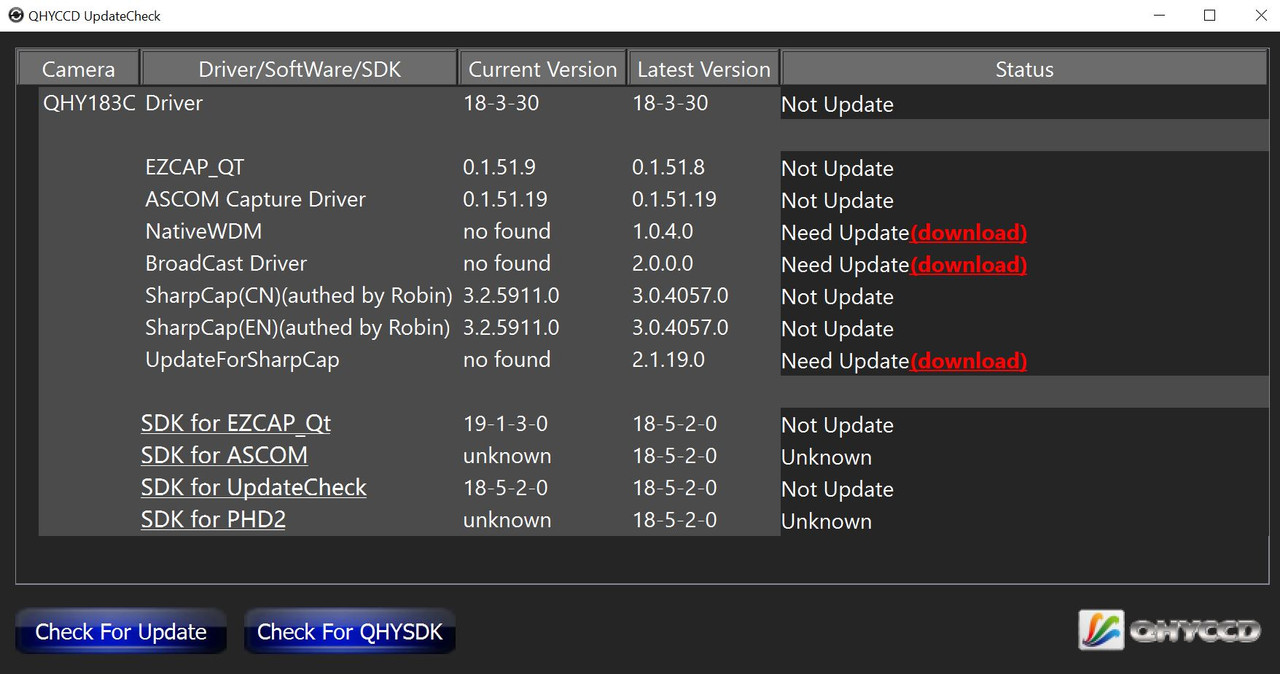Select latest version 1.0.4.0 cell
This screenshot has width=1280, height=674.
[x=662, y=231]
